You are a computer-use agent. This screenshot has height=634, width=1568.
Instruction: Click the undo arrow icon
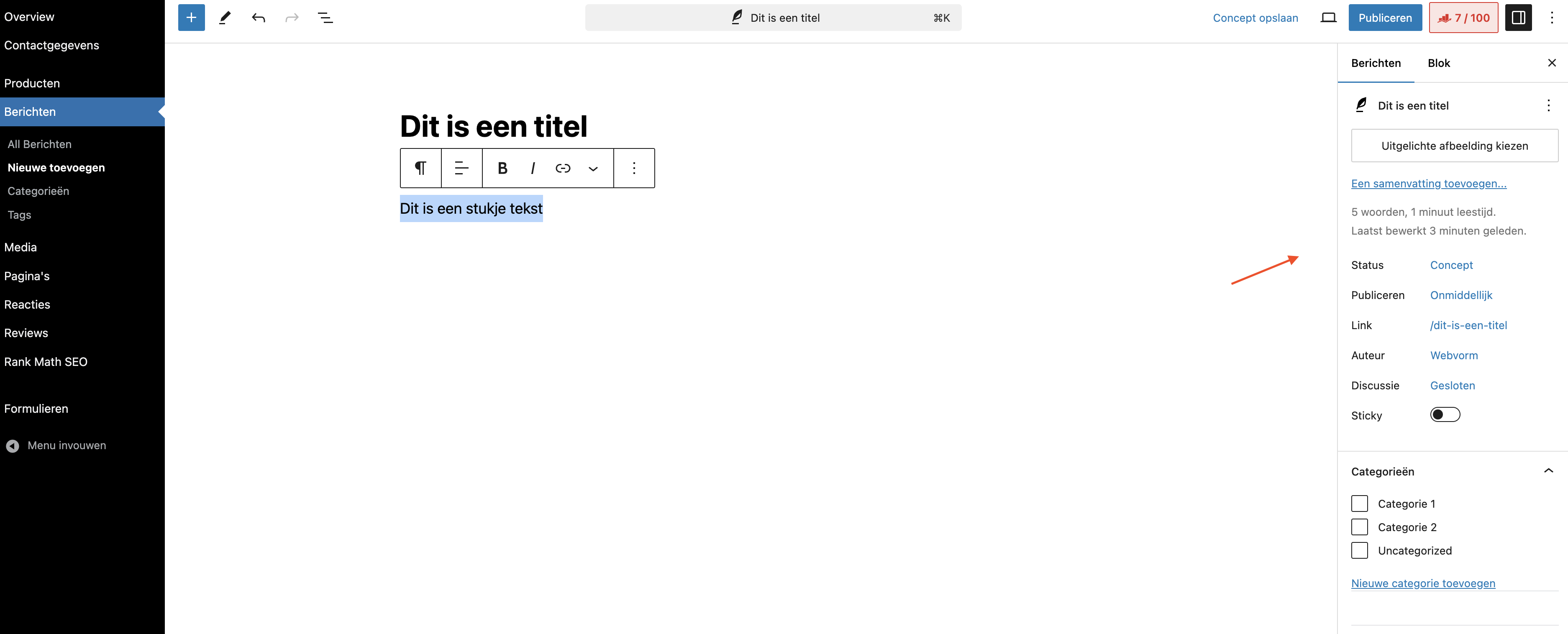pyautogui.click(x=258, y=18)
